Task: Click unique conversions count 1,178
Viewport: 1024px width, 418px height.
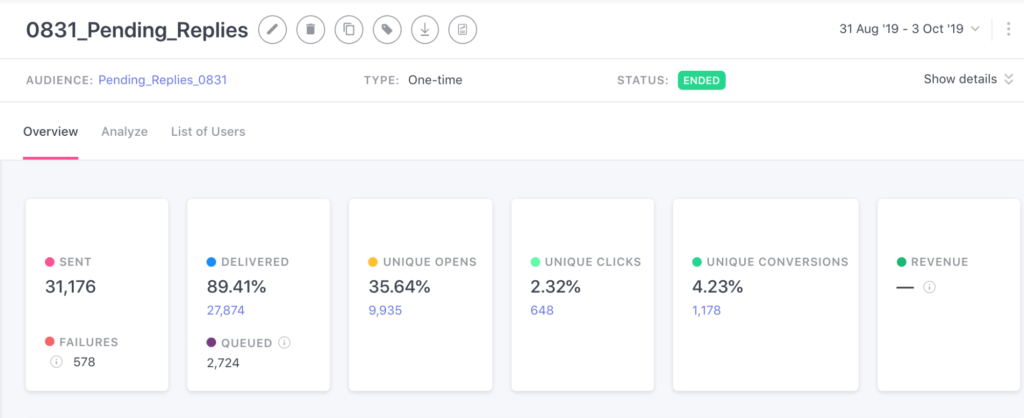Action: pos(707,310)
